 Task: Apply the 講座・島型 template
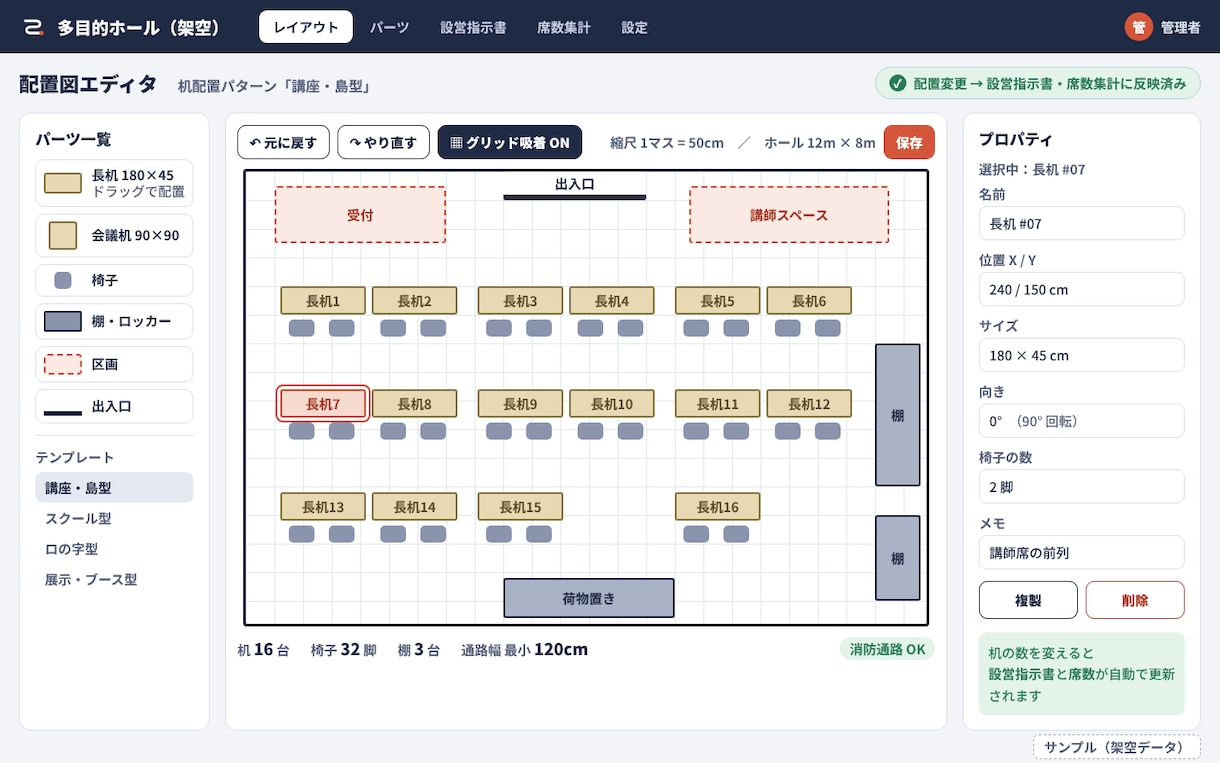click(x=114, y=488)
